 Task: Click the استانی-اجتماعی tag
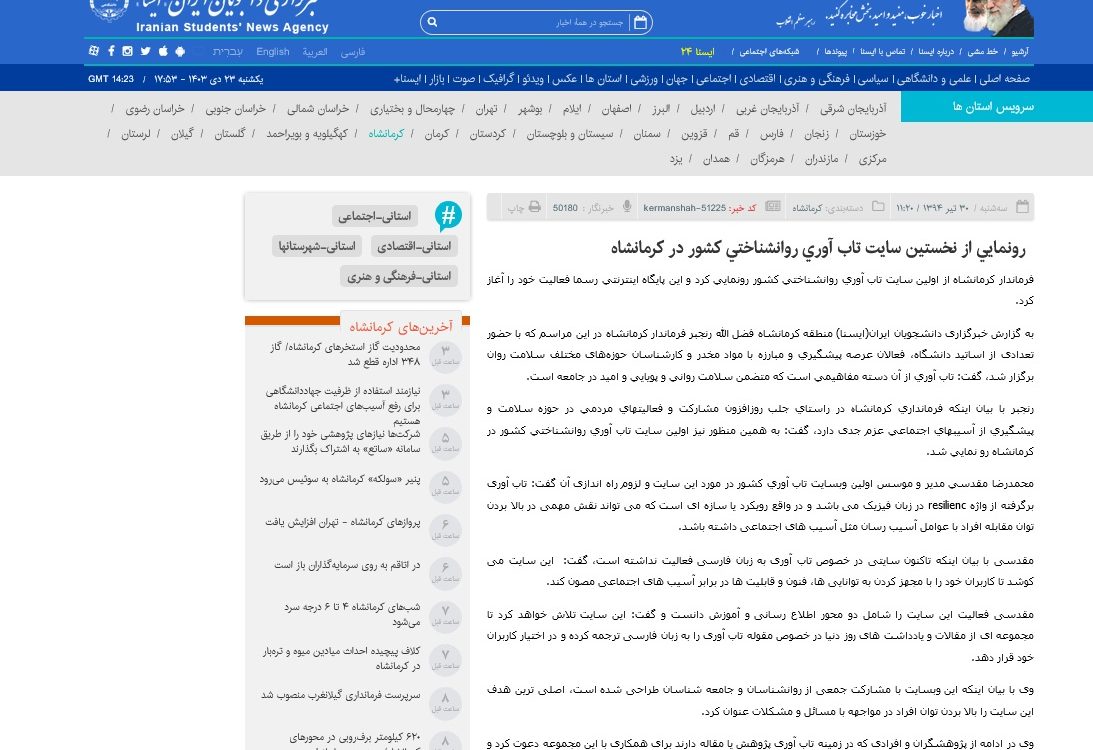pyautogui.click(x=375, y=217)
